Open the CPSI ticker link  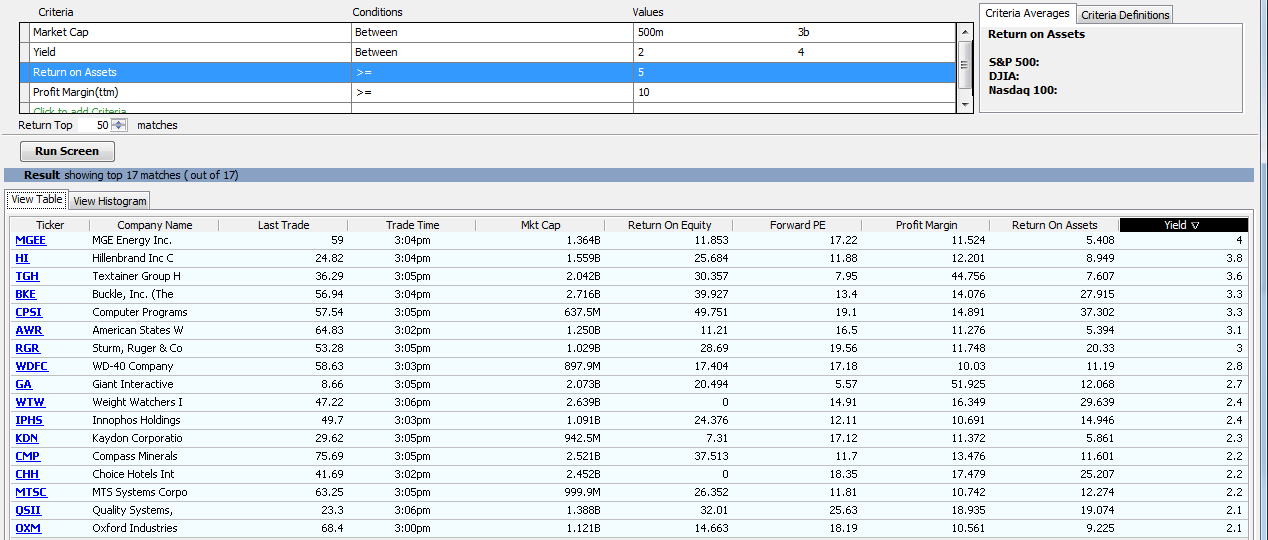29,312
